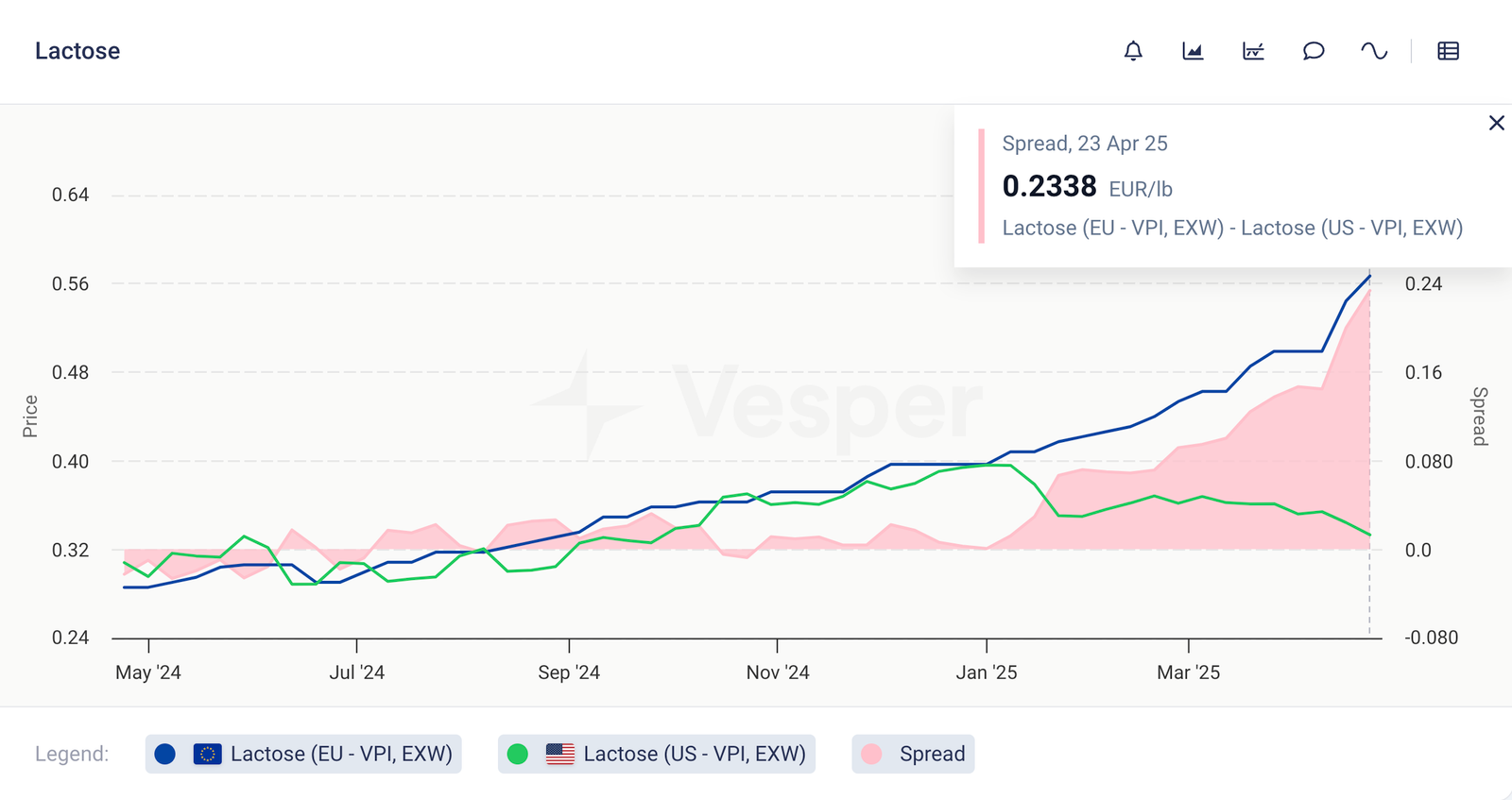Click the Sep '24 x-axis label

(569, 672)
